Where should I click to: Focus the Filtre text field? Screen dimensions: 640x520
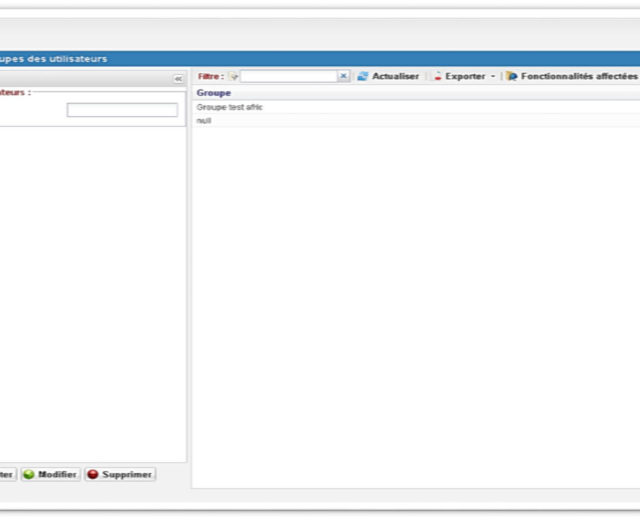pyautogui.click(x=288, y=76)
